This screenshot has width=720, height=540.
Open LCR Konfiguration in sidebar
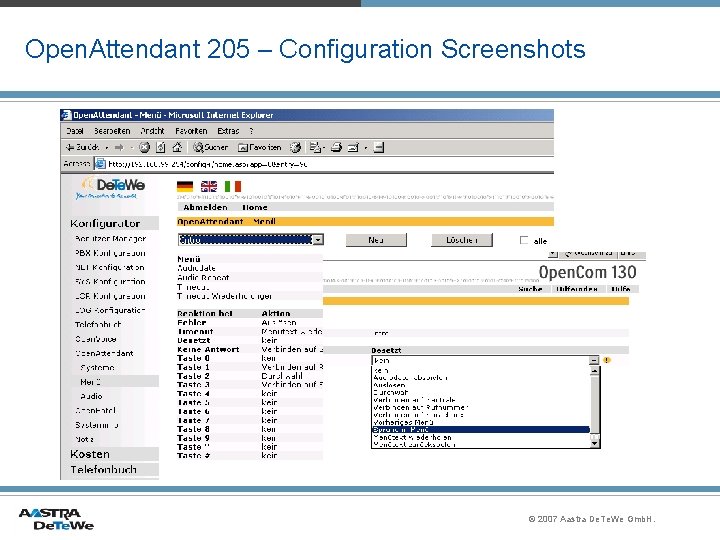pos(110,296)
